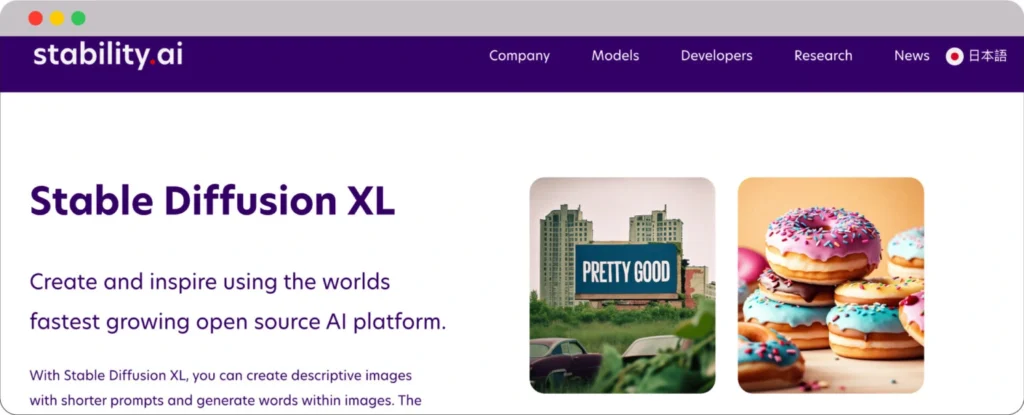Click the "fastest growing open source AI platform" text

(237, 323)
